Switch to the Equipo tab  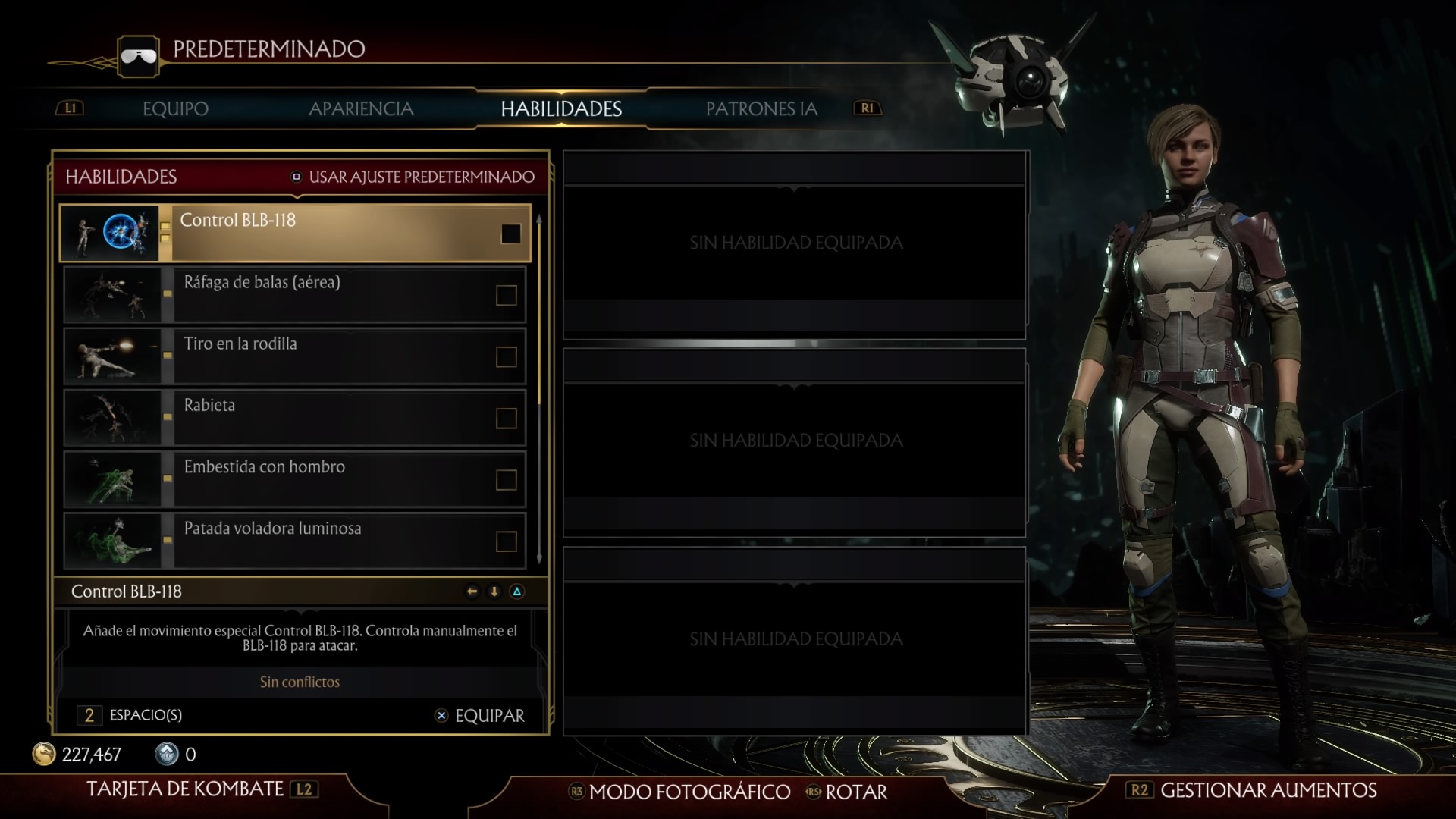(175, 108)
